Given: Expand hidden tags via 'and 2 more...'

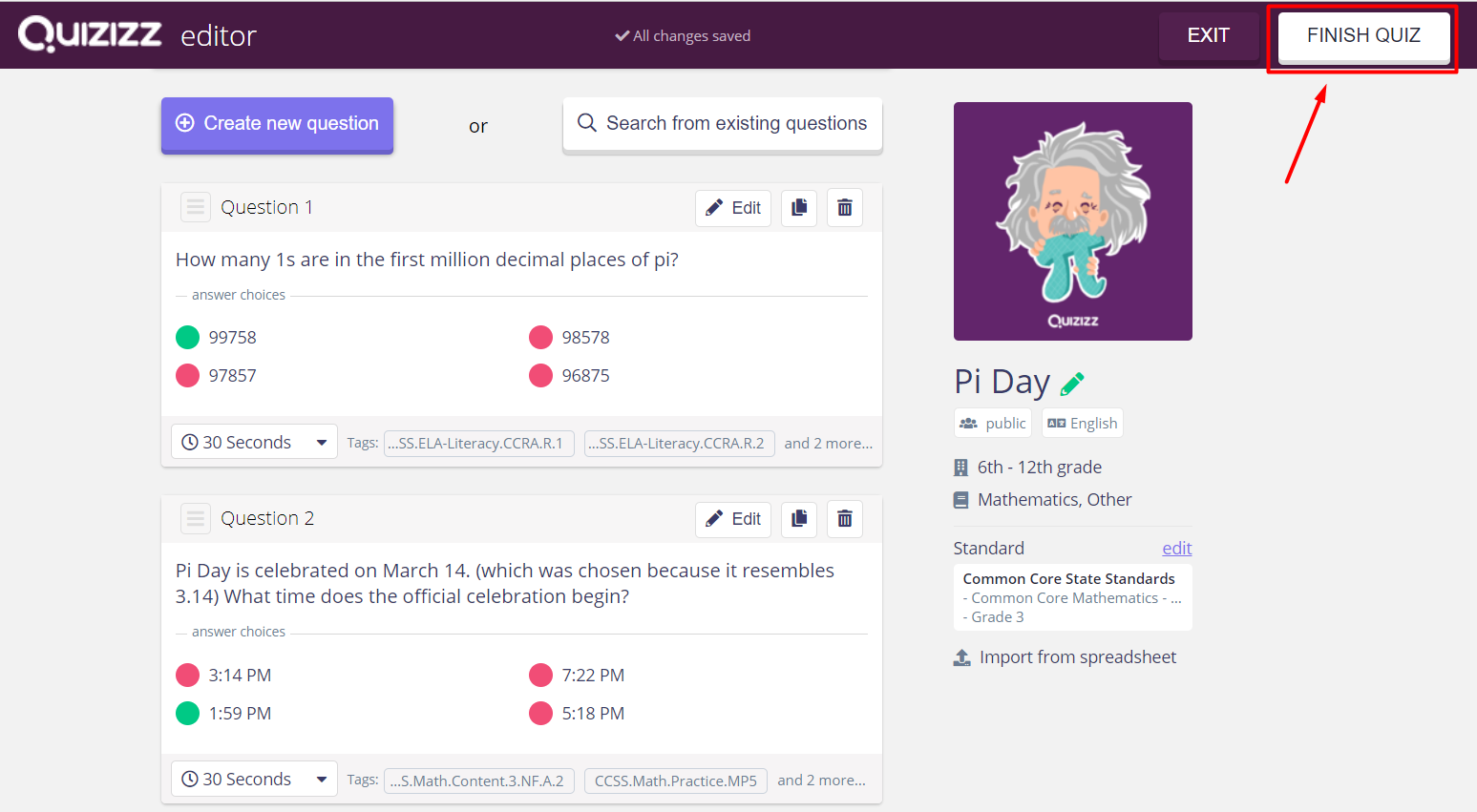Looking at the screenshot, I should (828, 443).
